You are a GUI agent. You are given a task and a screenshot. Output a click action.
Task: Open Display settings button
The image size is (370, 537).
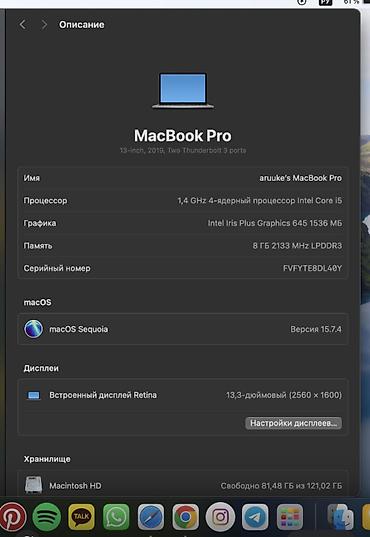coord(293,423)
